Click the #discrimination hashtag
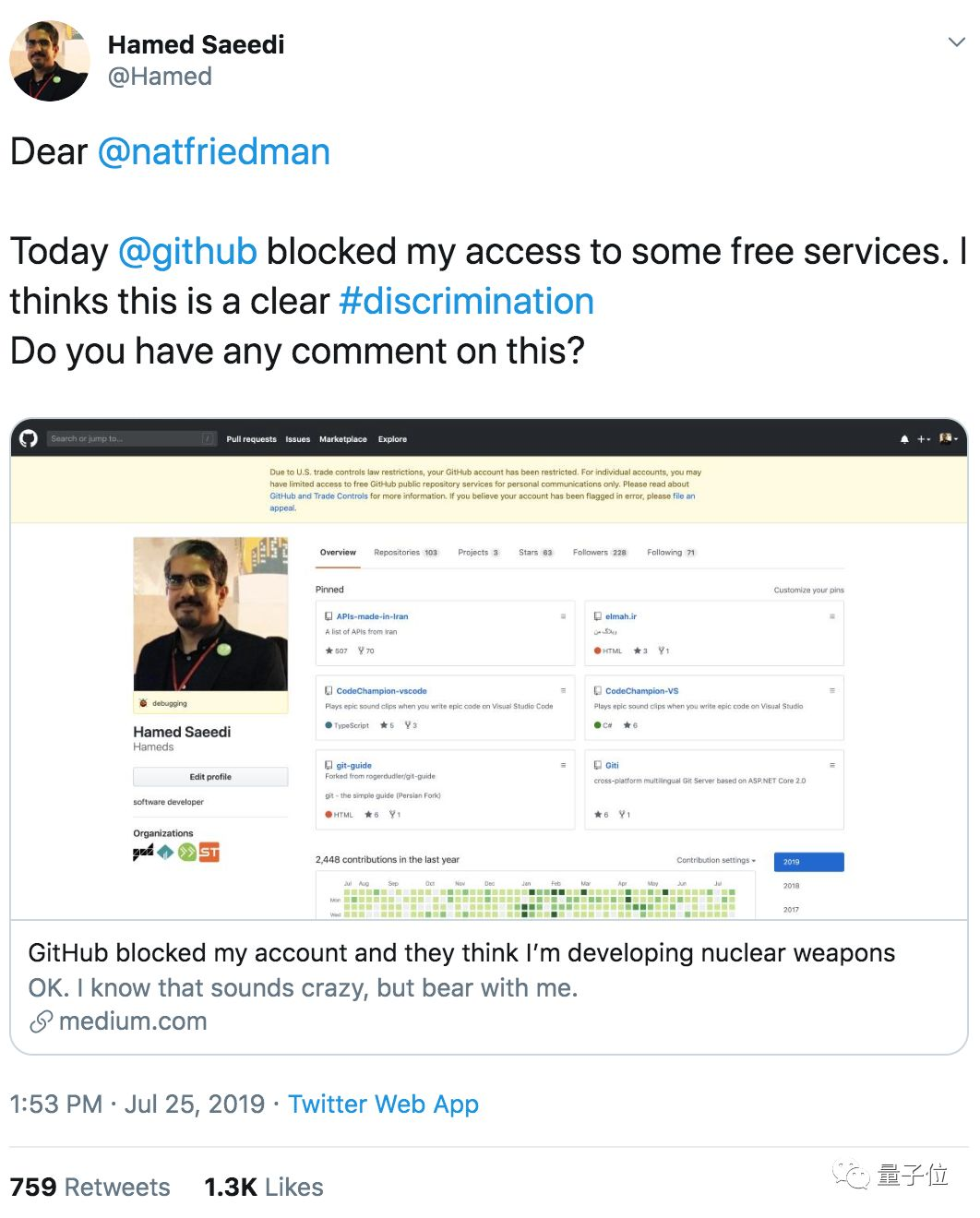This screenshot has width=980, height=1218. (x=466, y=301)
